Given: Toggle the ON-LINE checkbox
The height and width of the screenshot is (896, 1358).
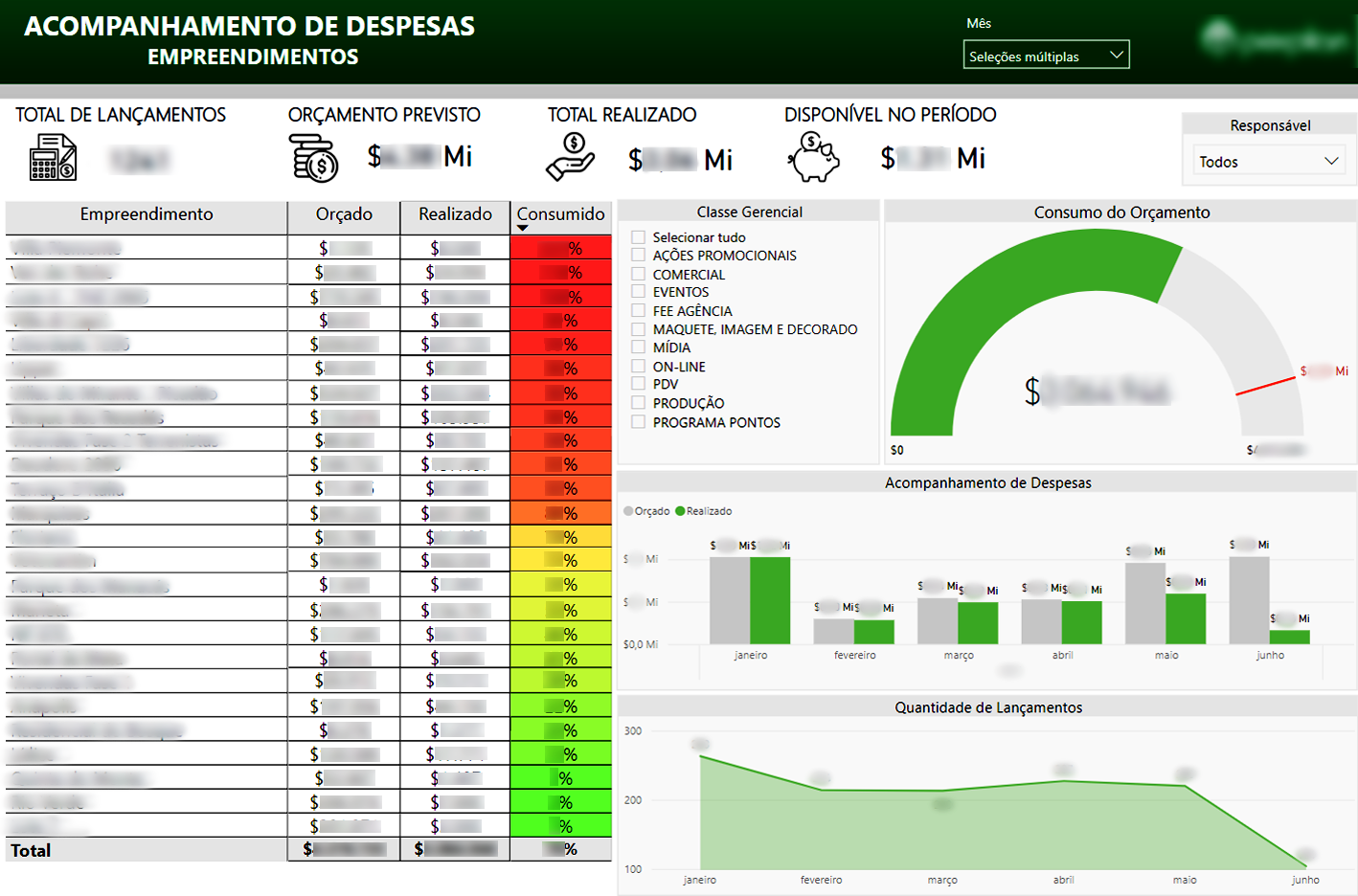Looking at the screenshot, I should (x=638, y=367).
